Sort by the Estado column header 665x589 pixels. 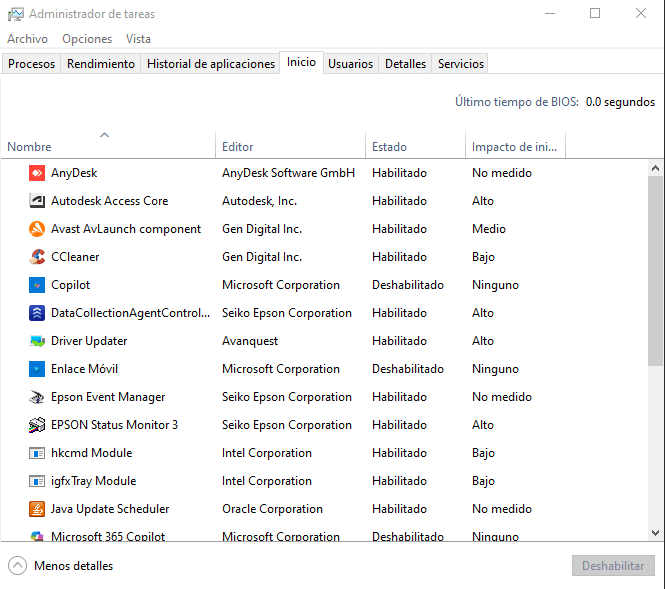[415, 146]
